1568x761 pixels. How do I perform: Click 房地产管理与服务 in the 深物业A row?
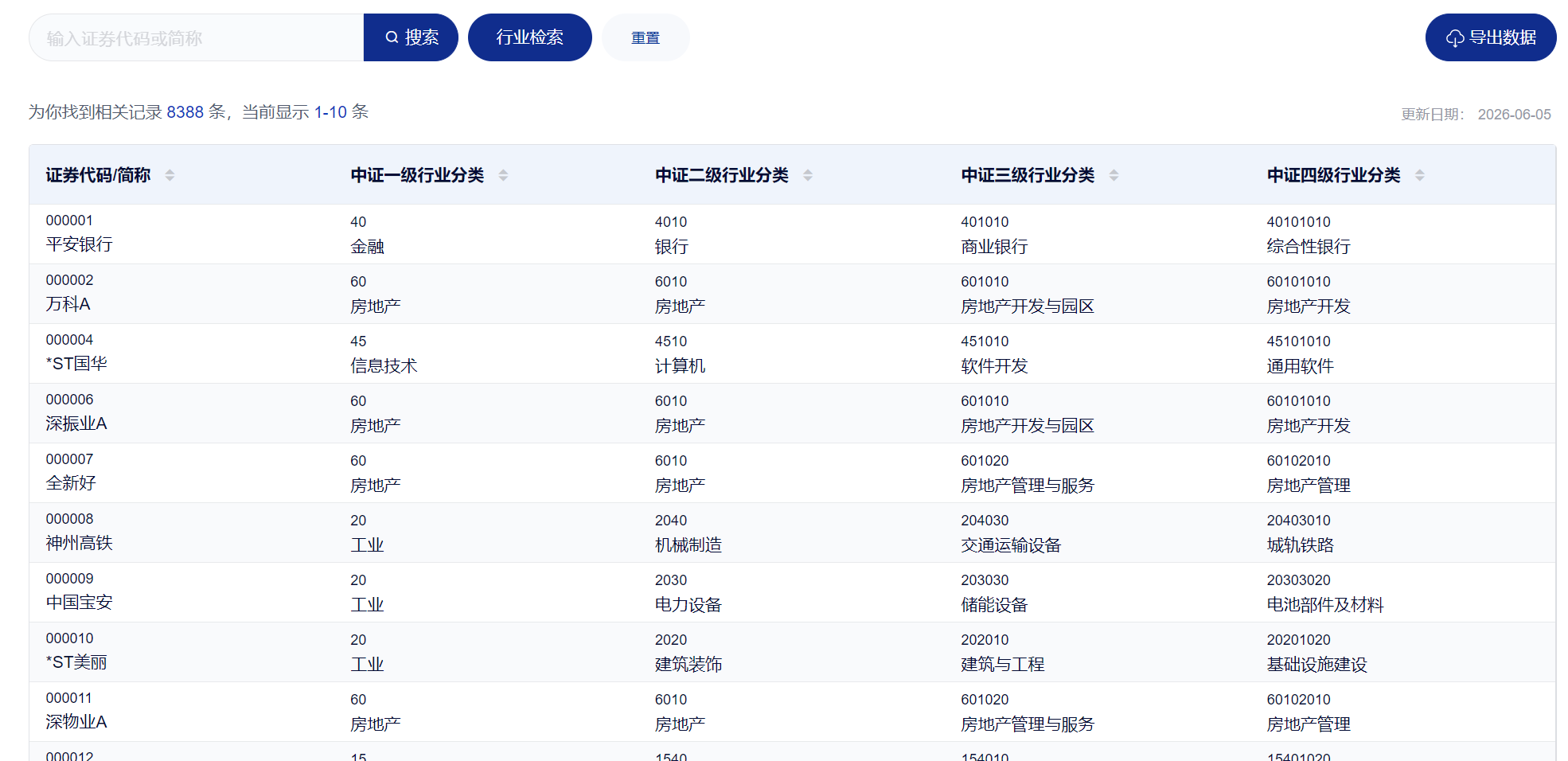pos(1028,724)
